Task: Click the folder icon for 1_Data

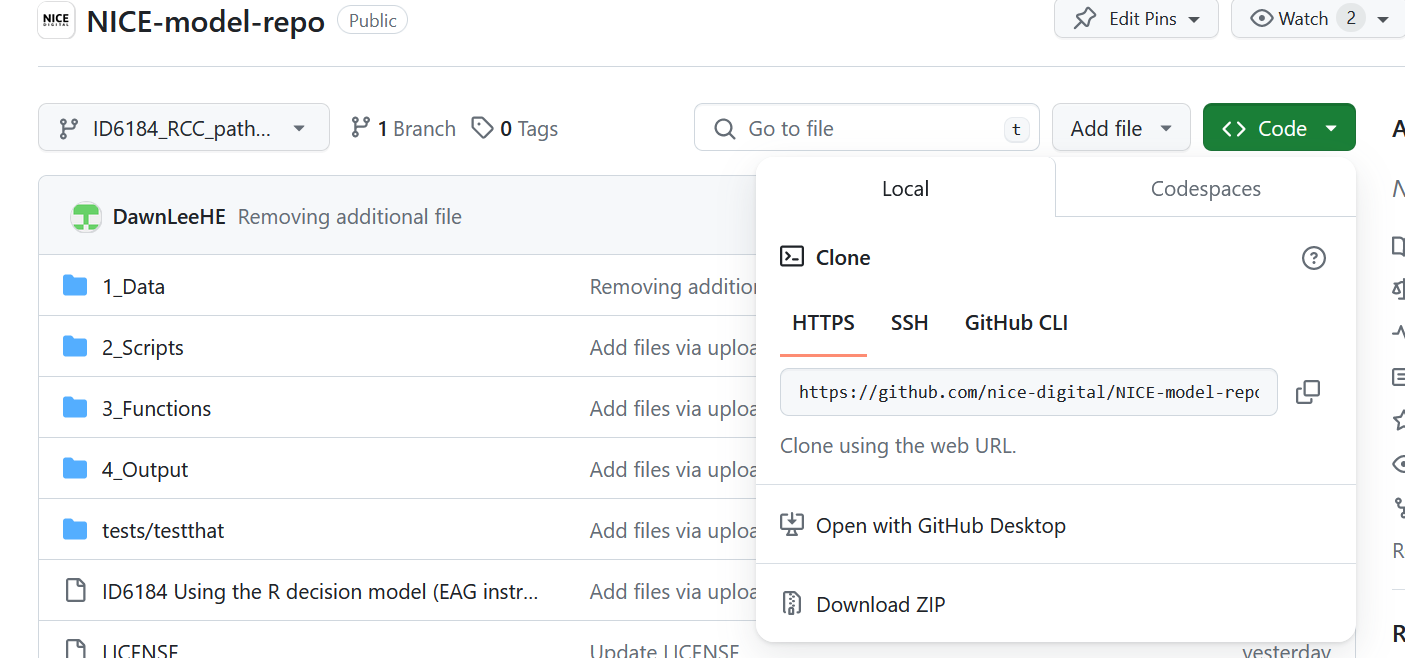Action: coord(75,286)
